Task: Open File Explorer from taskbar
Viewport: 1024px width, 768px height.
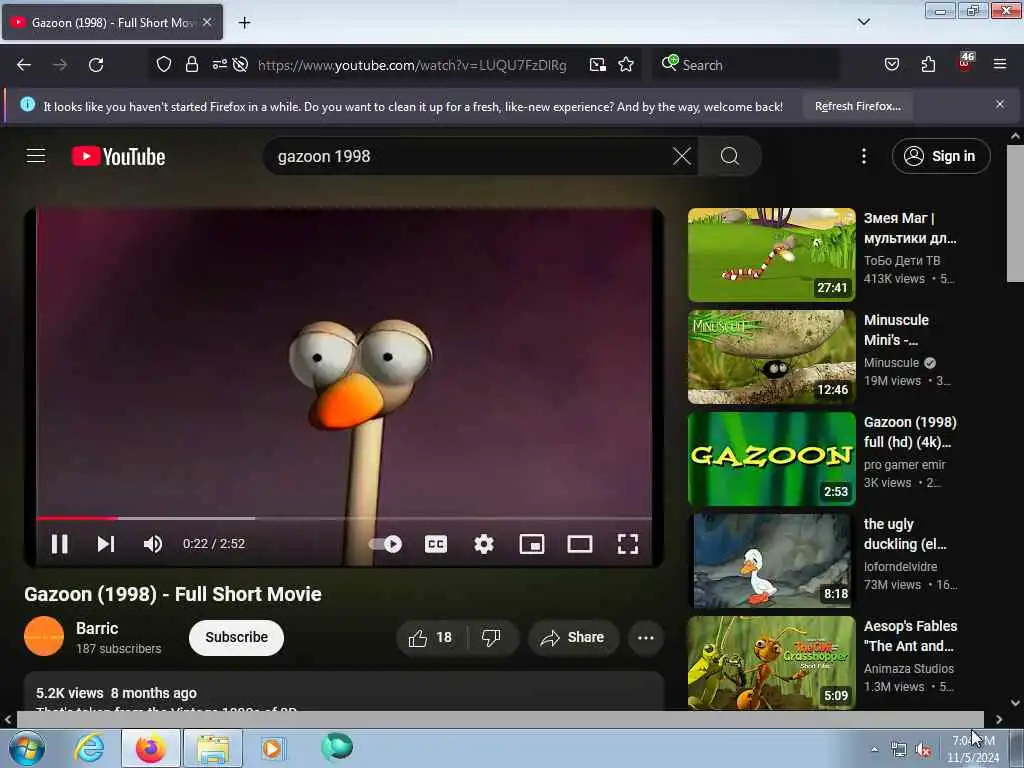Action: coord(213,748)
